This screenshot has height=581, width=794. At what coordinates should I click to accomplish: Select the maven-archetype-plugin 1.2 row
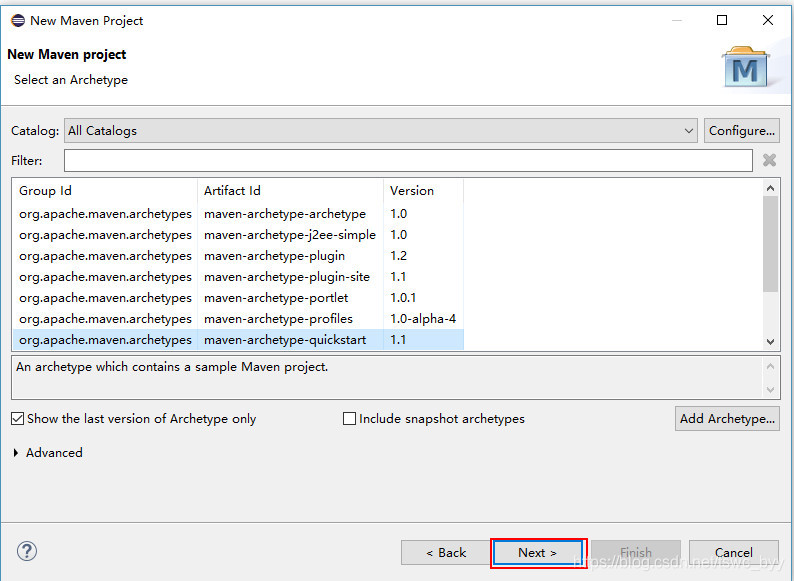[x=238, y=256]
